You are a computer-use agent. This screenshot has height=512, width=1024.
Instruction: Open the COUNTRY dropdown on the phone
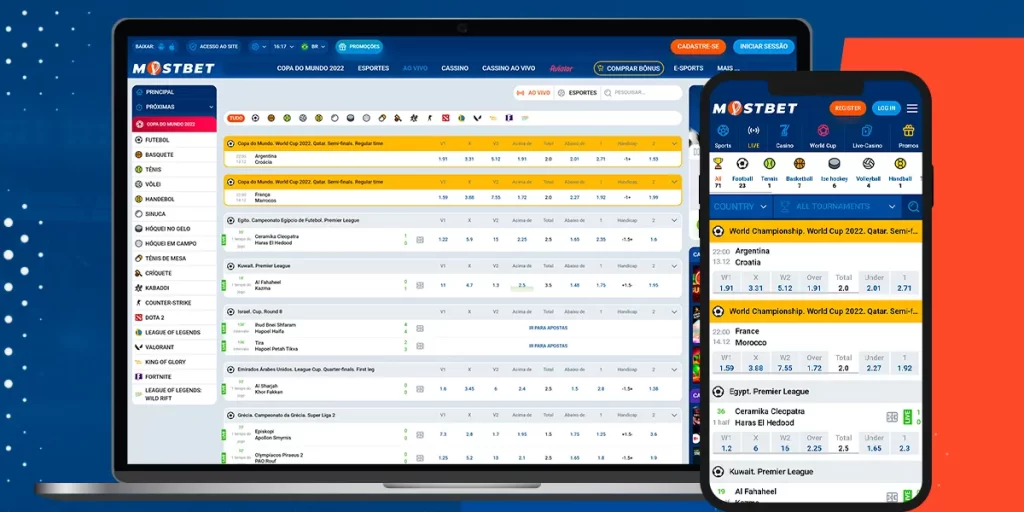[740, 206]
